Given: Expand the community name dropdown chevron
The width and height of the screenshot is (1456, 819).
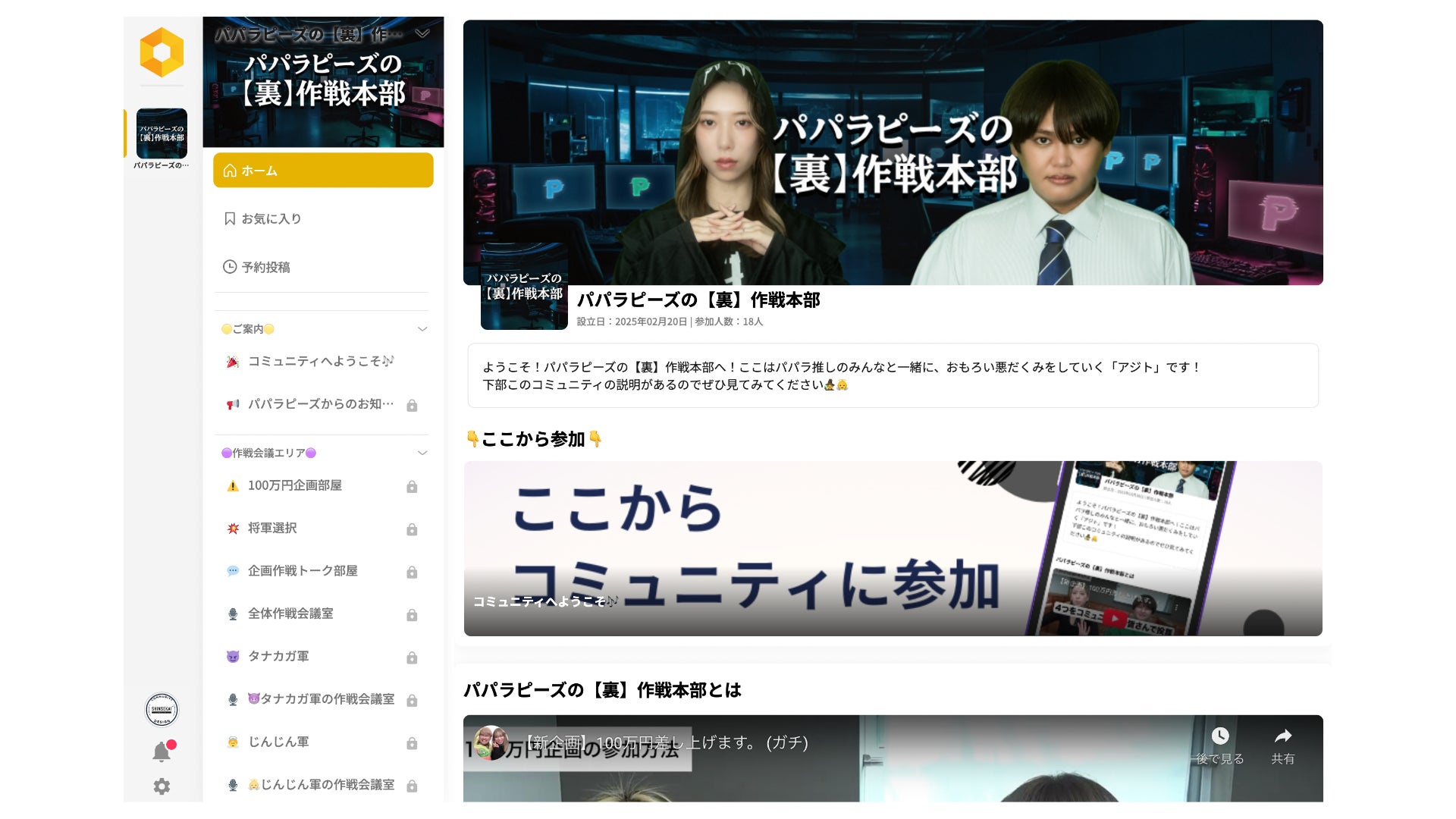Looking at the screenshot, I should tap(422, 34).
